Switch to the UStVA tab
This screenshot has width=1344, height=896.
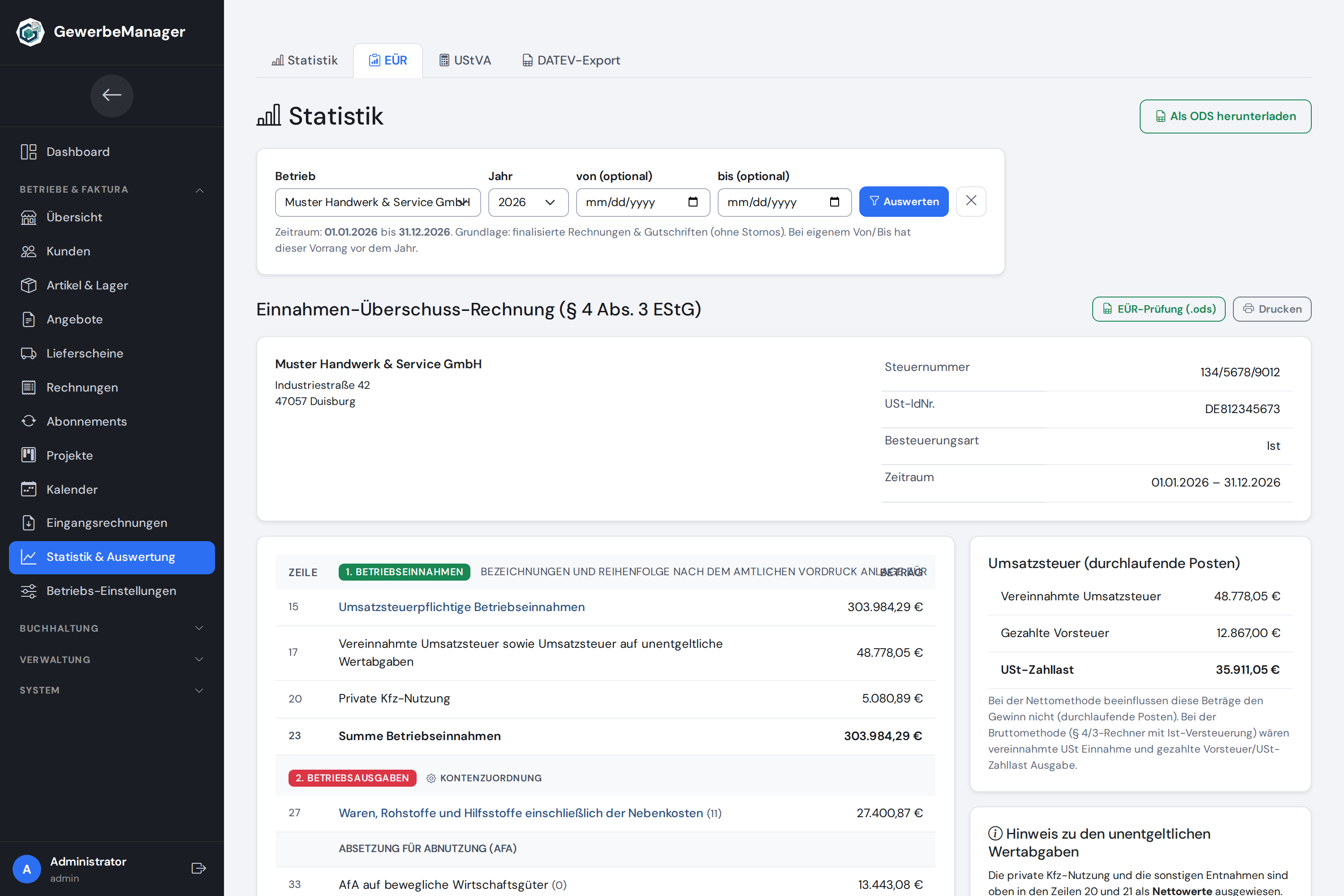pos(465,60)
